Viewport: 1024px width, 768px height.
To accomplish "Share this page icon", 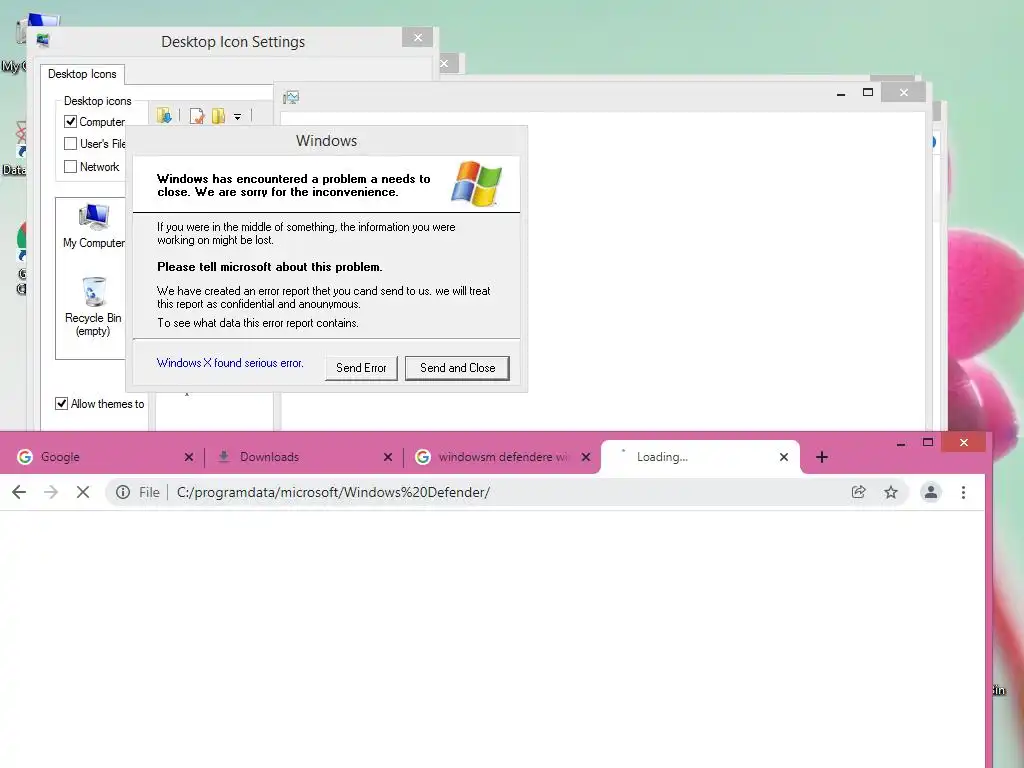I will click(858, 492).
